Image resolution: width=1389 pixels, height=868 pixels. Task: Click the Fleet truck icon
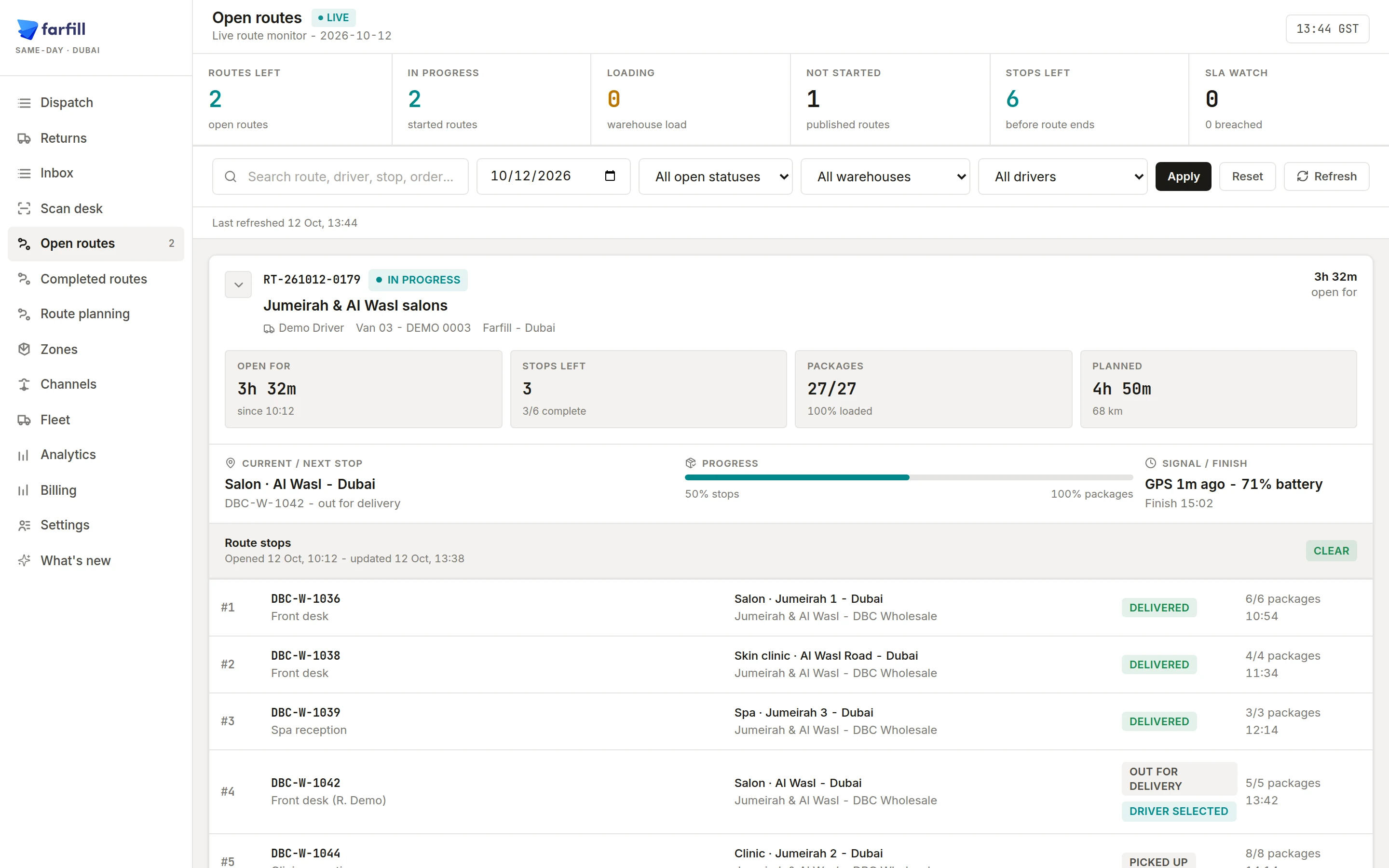pyautogui.click(x=24, y=420)
